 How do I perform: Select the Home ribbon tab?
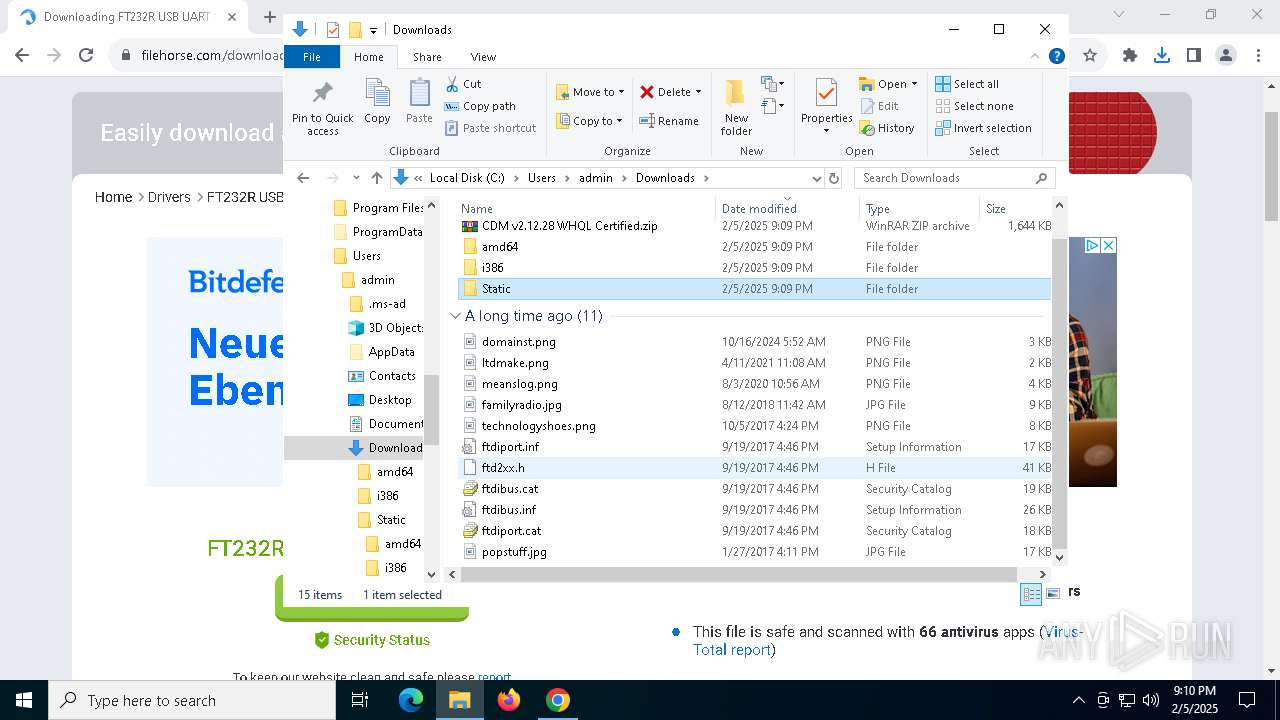point(368,57)
